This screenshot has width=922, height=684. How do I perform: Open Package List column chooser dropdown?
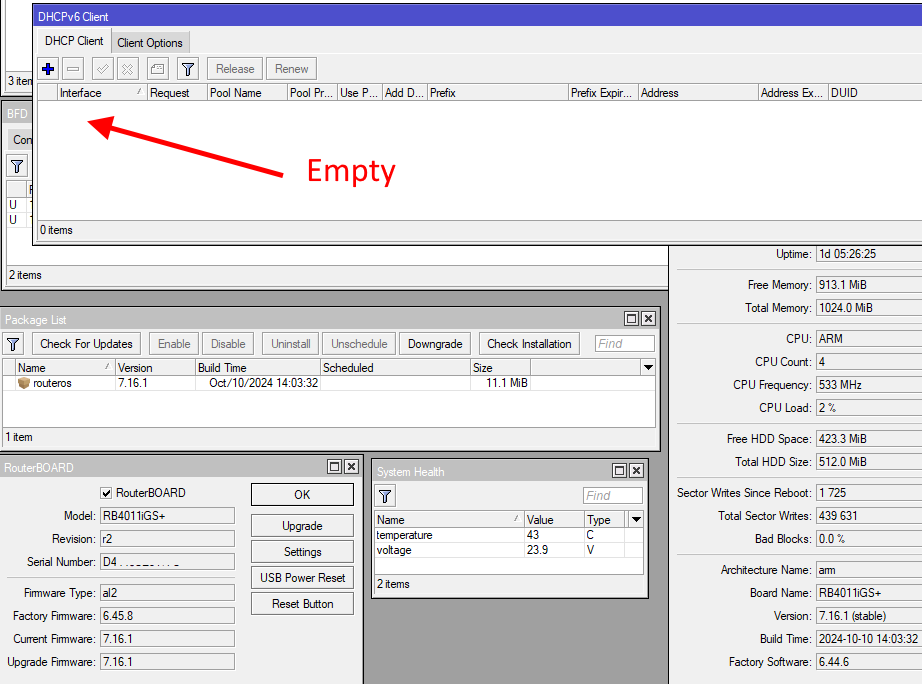click(648, 368)
